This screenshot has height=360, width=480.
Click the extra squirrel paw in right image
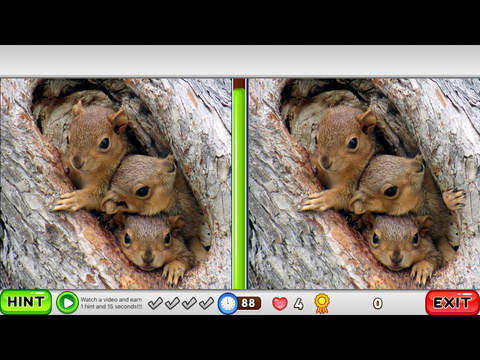tap(453, 198)
